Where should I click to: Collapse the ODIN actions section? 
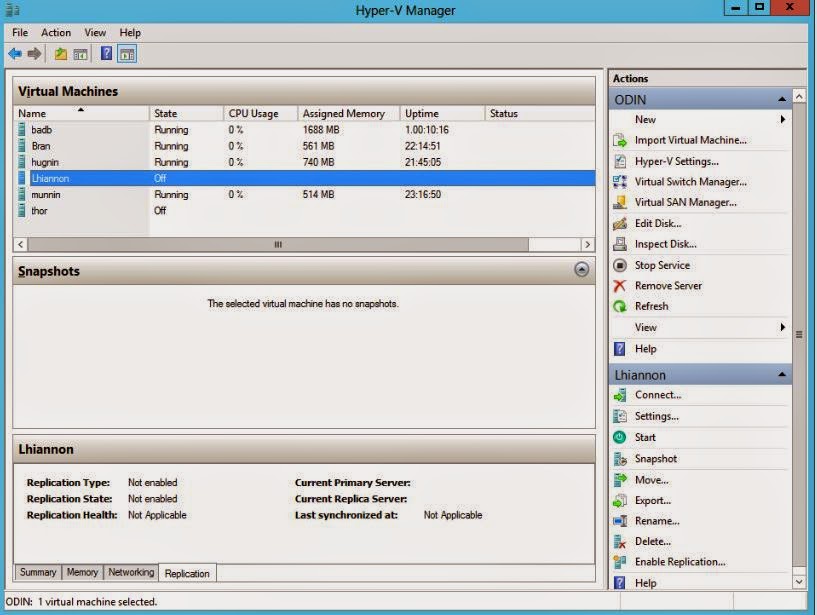[x=782, y=99]
